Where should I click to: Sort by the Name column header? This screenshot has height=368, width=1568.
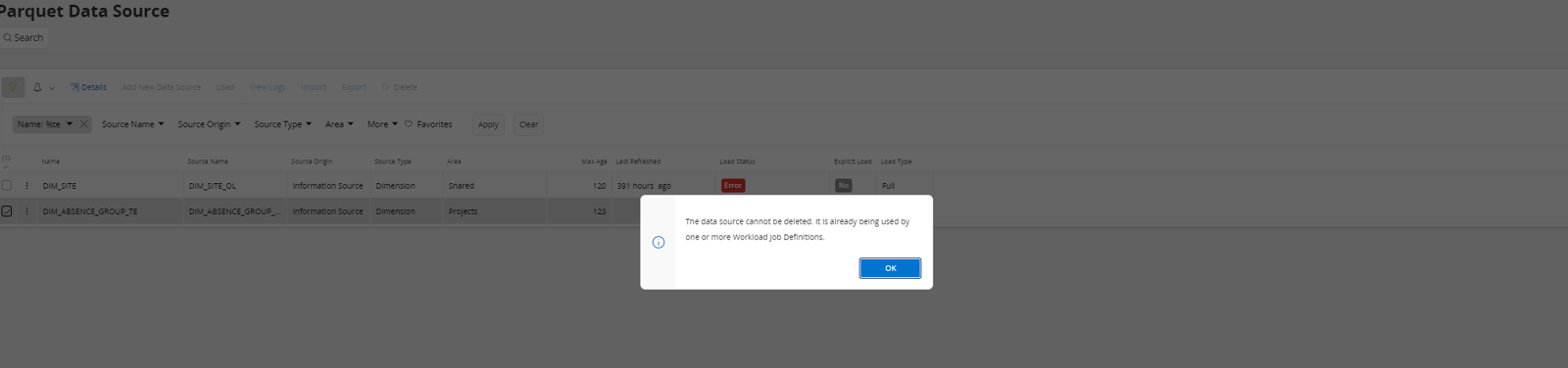coord(51,161)
